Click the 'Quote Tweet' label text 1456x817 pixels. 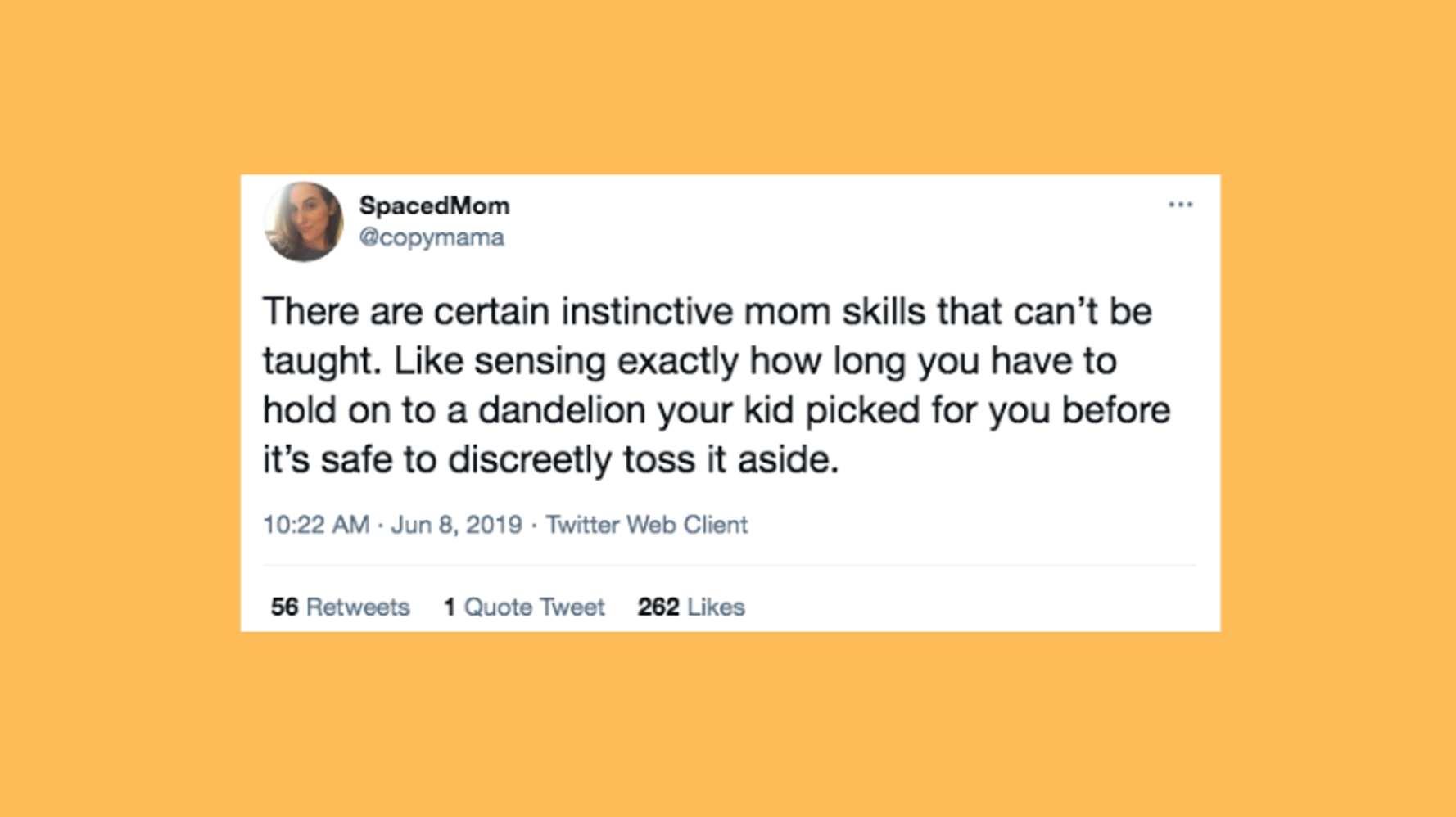pyautogui.click(x=535, y=607)
